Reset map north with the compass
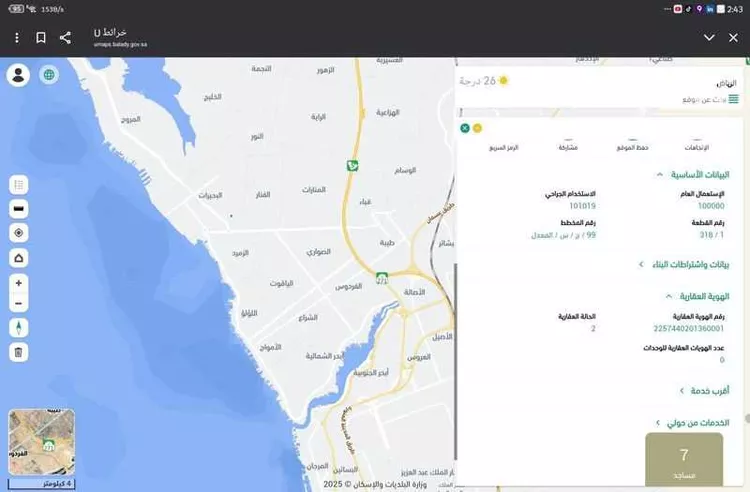The height and width of the screenshot is (492, 750). (19, 328)
